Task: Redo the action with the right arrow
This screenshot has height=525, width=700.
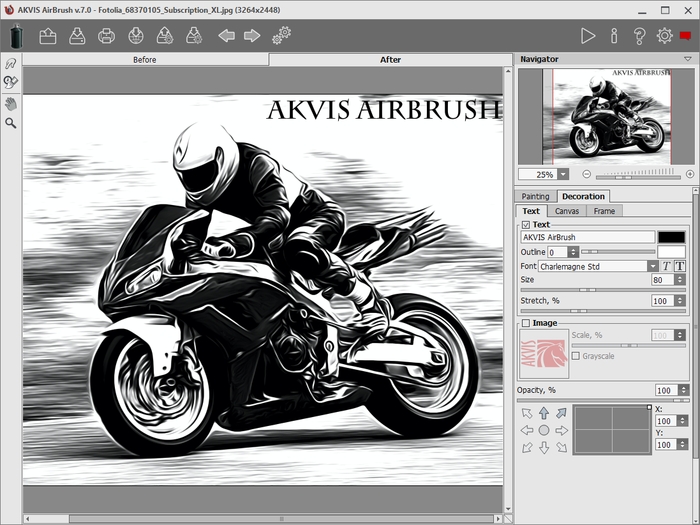Action: pyautogui.click(x=252, y=36)
